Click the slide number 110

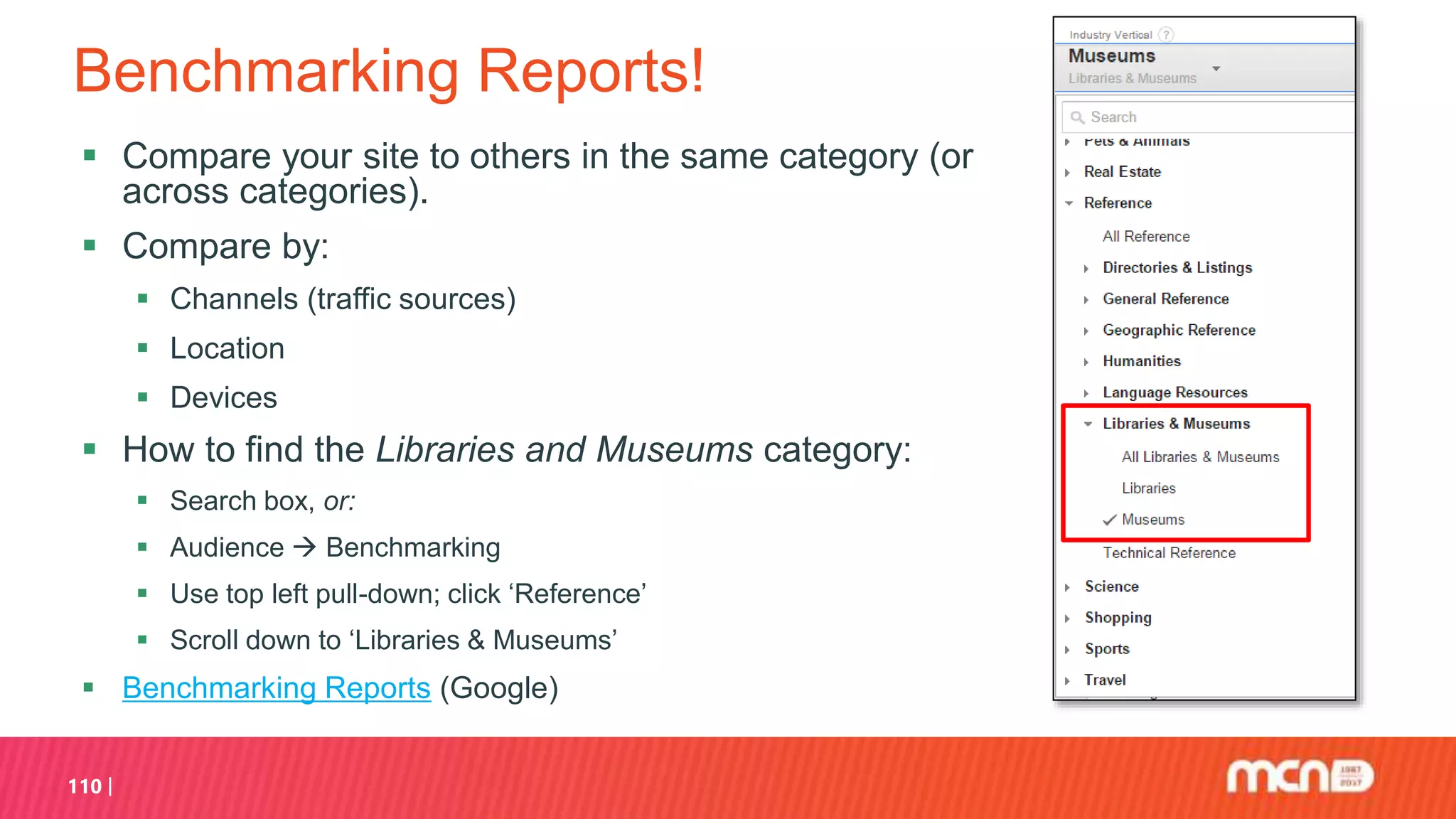pos(85,786)
